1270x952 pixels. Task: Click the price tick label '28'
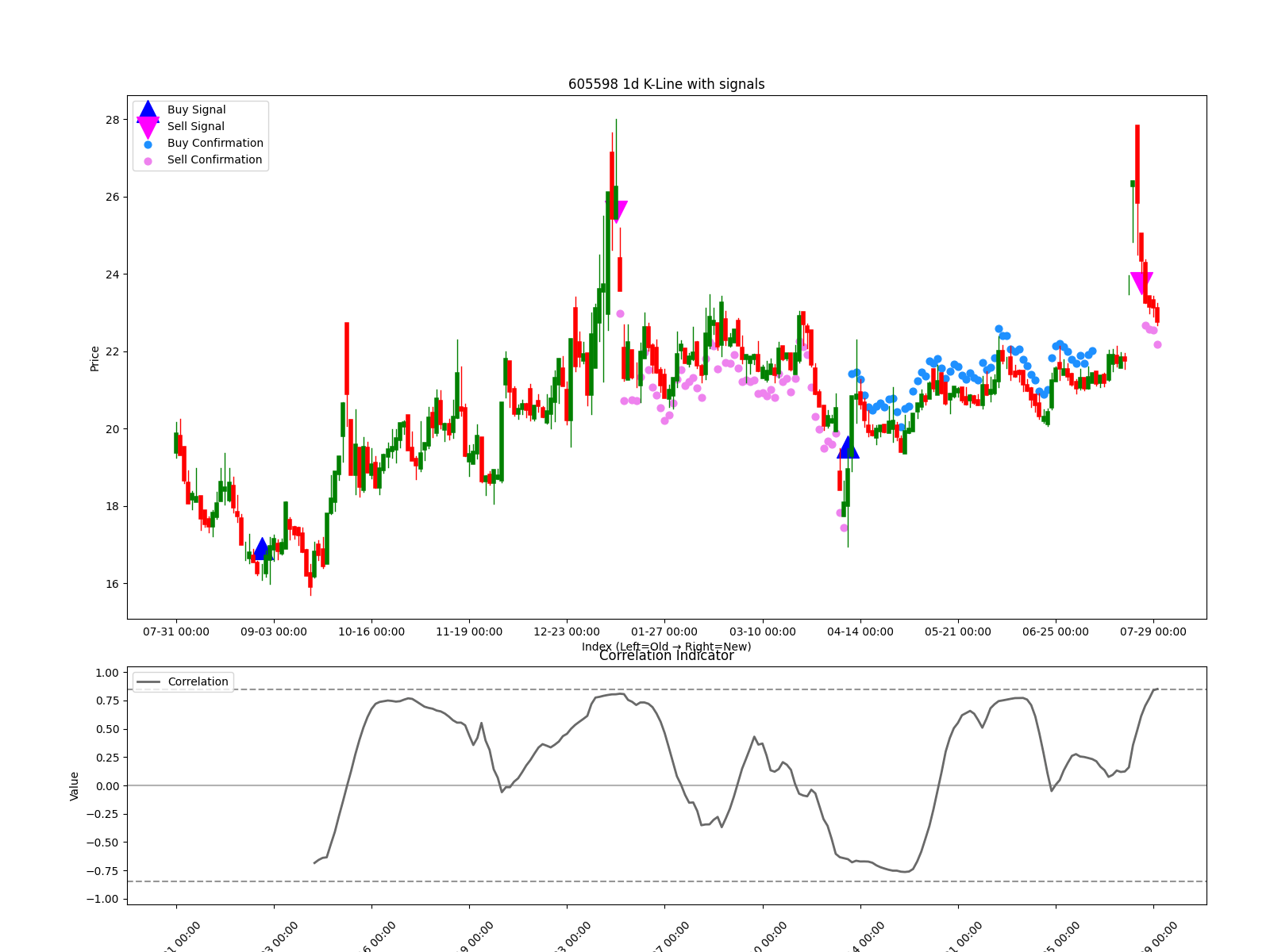[112, 120]
